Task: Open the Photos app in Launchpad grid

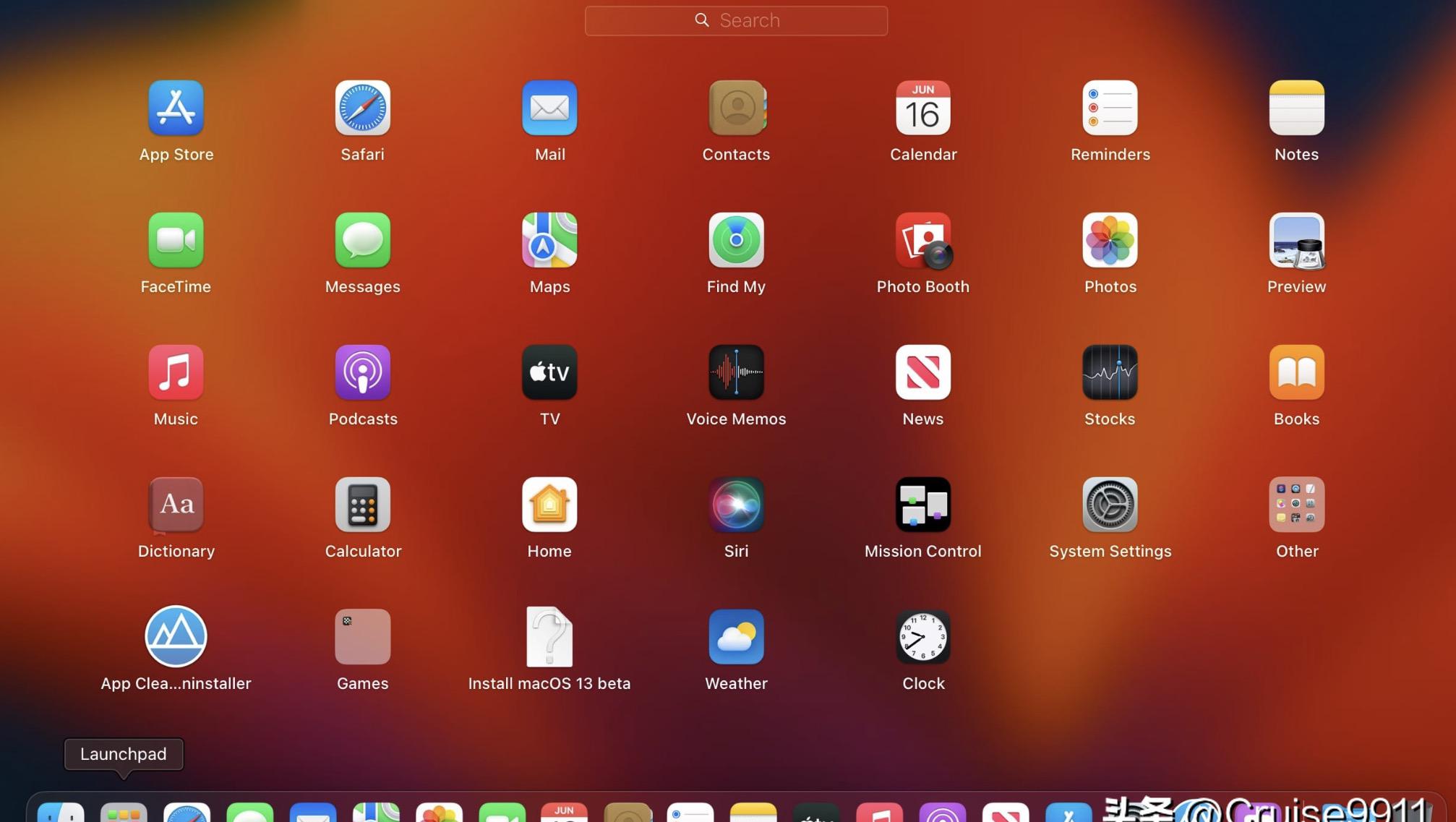Action: (1110, 240)
